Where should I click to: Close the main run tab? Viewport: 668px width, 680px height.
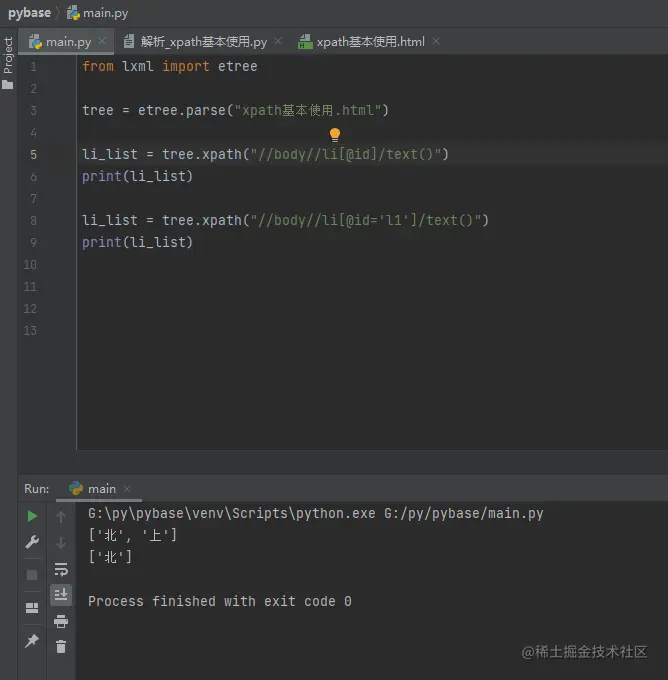(127, 489)
